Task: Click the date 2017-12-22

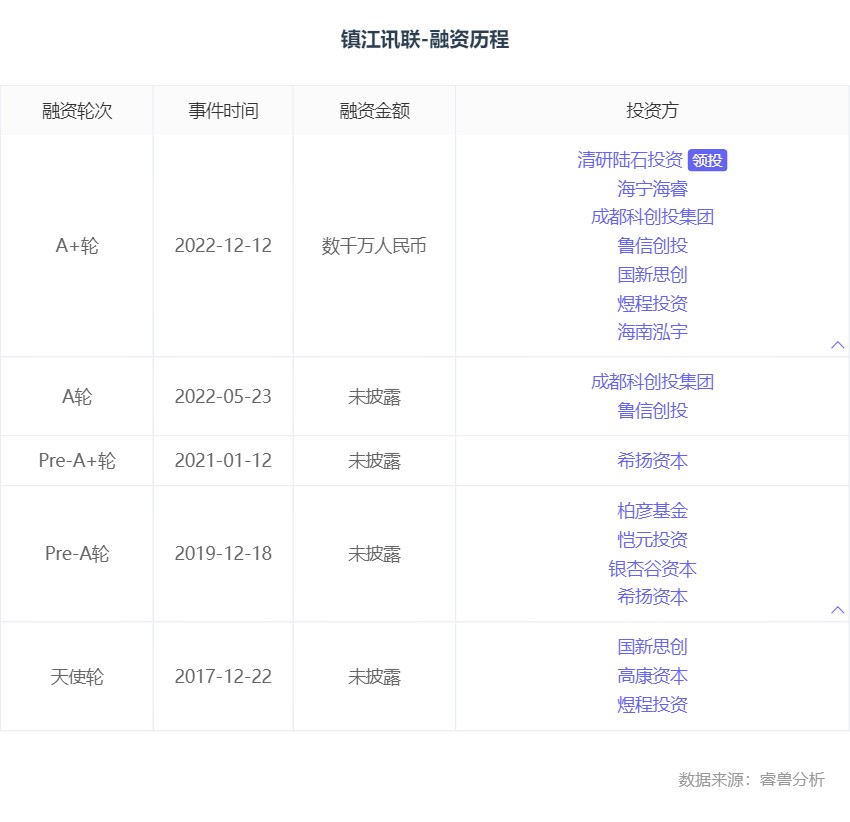Action: (223, 677)
